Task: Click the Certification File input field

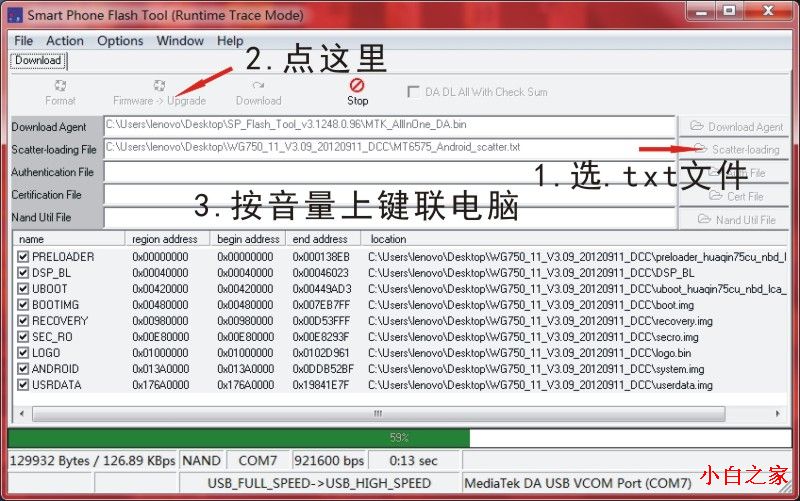Action: [389, 195]
